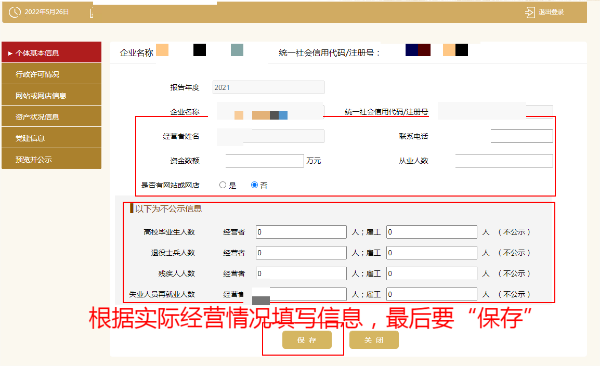Click the 从业人数 input field
The width and height of the screenshot is (600, 366).
504,161
